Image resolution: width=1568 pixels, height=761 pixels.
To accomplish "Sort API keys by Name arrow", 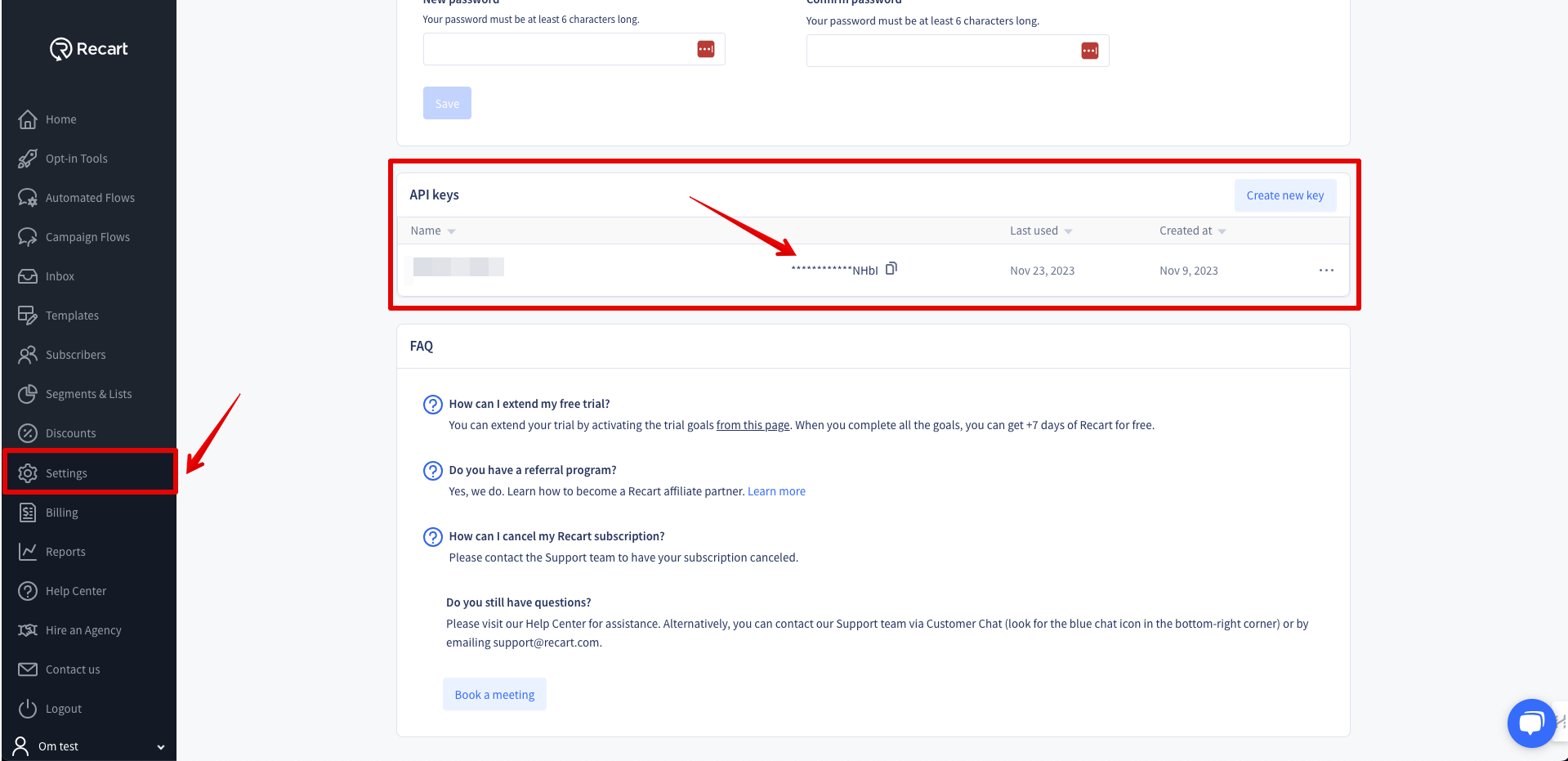I will coord(452,232).
